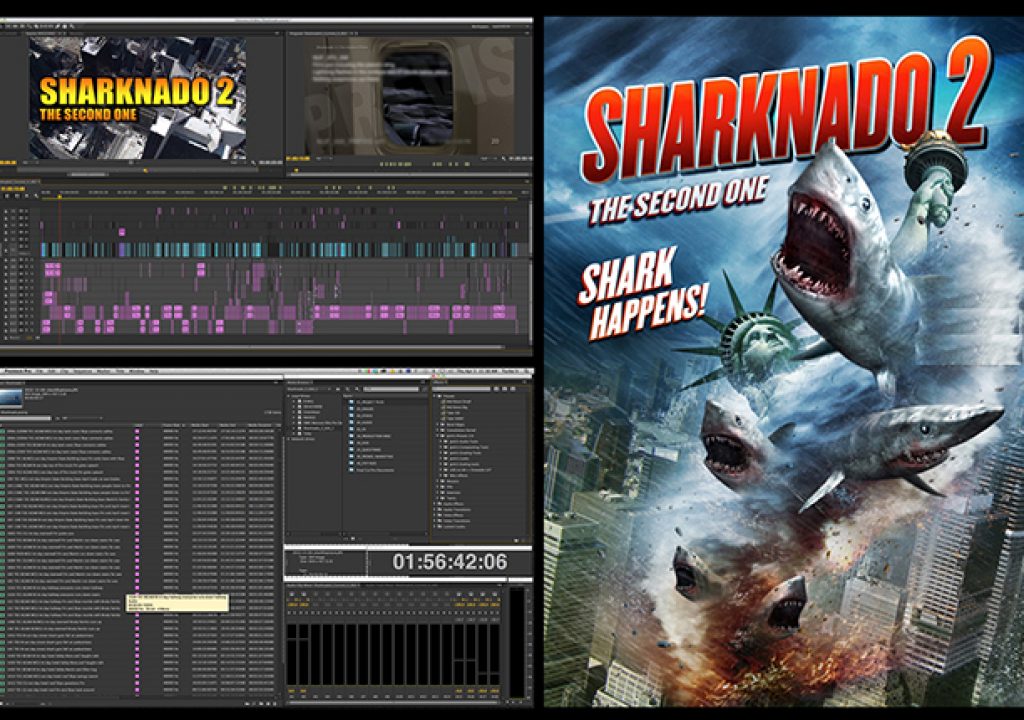Click the Program Monitor scrubber playhead

[x=296, y=170]
